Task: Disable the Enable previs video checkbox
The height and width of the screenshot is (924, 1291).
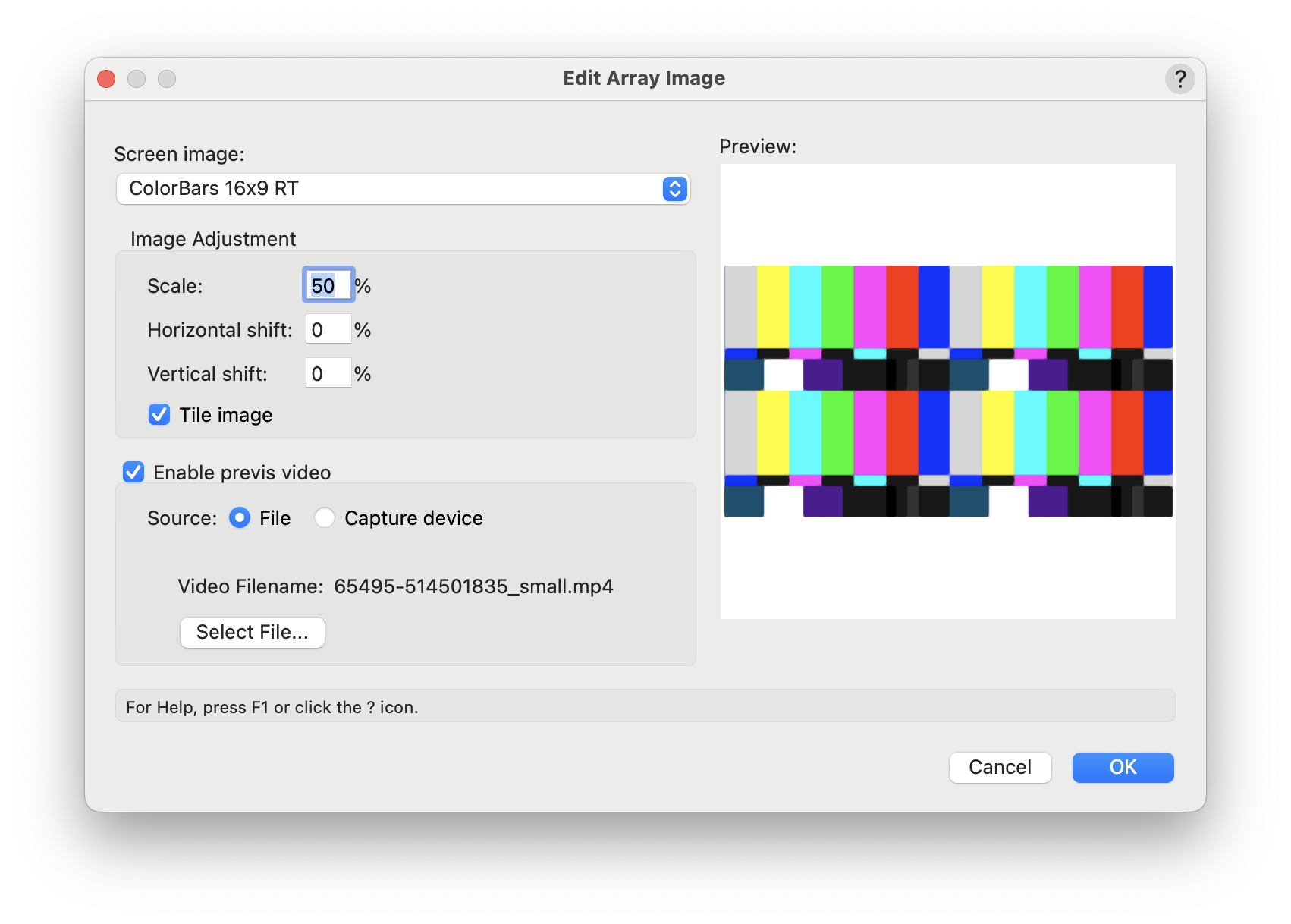Action: coord(133,473)
